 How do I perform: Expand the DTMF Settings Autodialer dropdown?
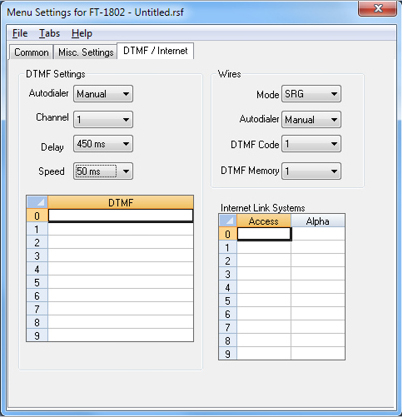(103, 94)
